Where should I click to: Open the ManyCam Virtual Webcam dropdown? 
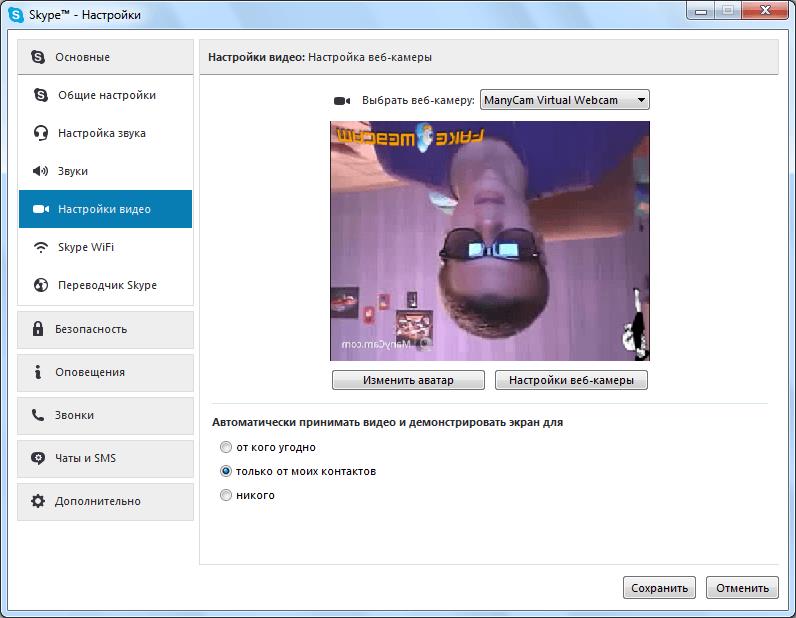pos(565,100)
